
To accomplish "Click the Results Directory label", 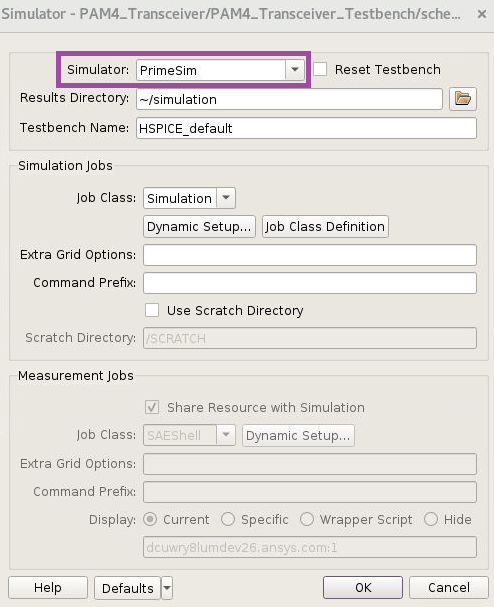I will tap(74, 98).
